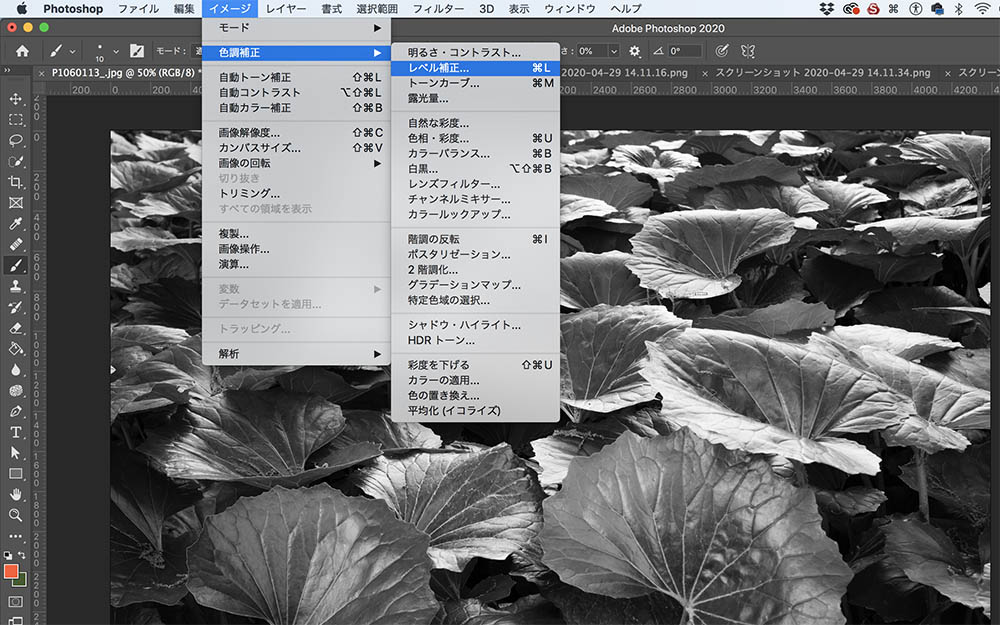Toggle the butterfly symmetry paint option
This screenshot has height=625, width=1000.
pyautogui.click(x=747, y=50)
